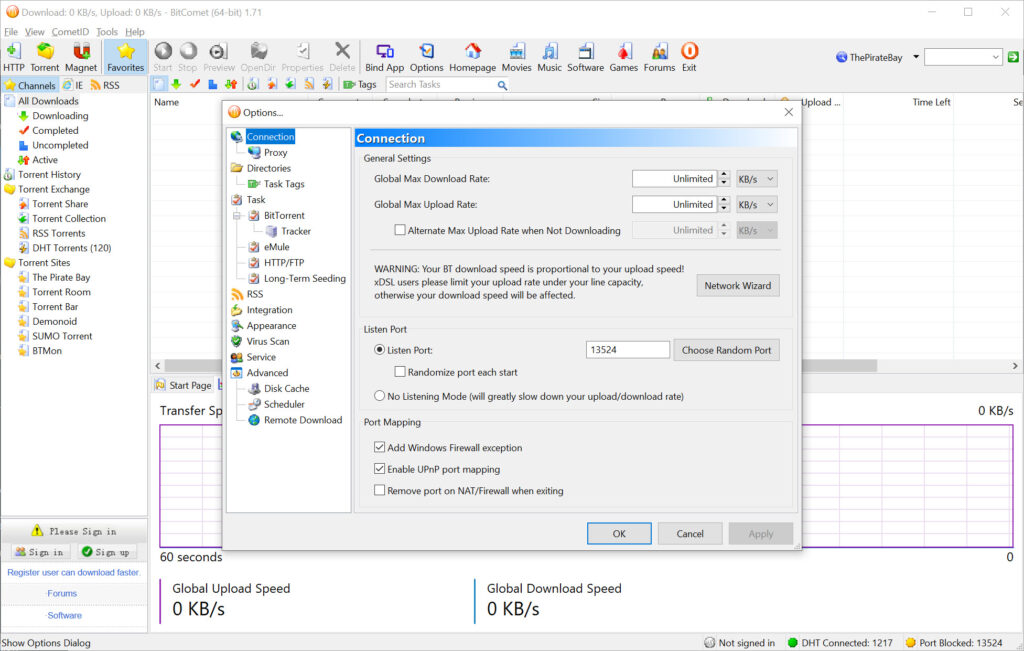Click the Bind App toolbar icon
Screen dimensions: 1024x651
[384, 56]
